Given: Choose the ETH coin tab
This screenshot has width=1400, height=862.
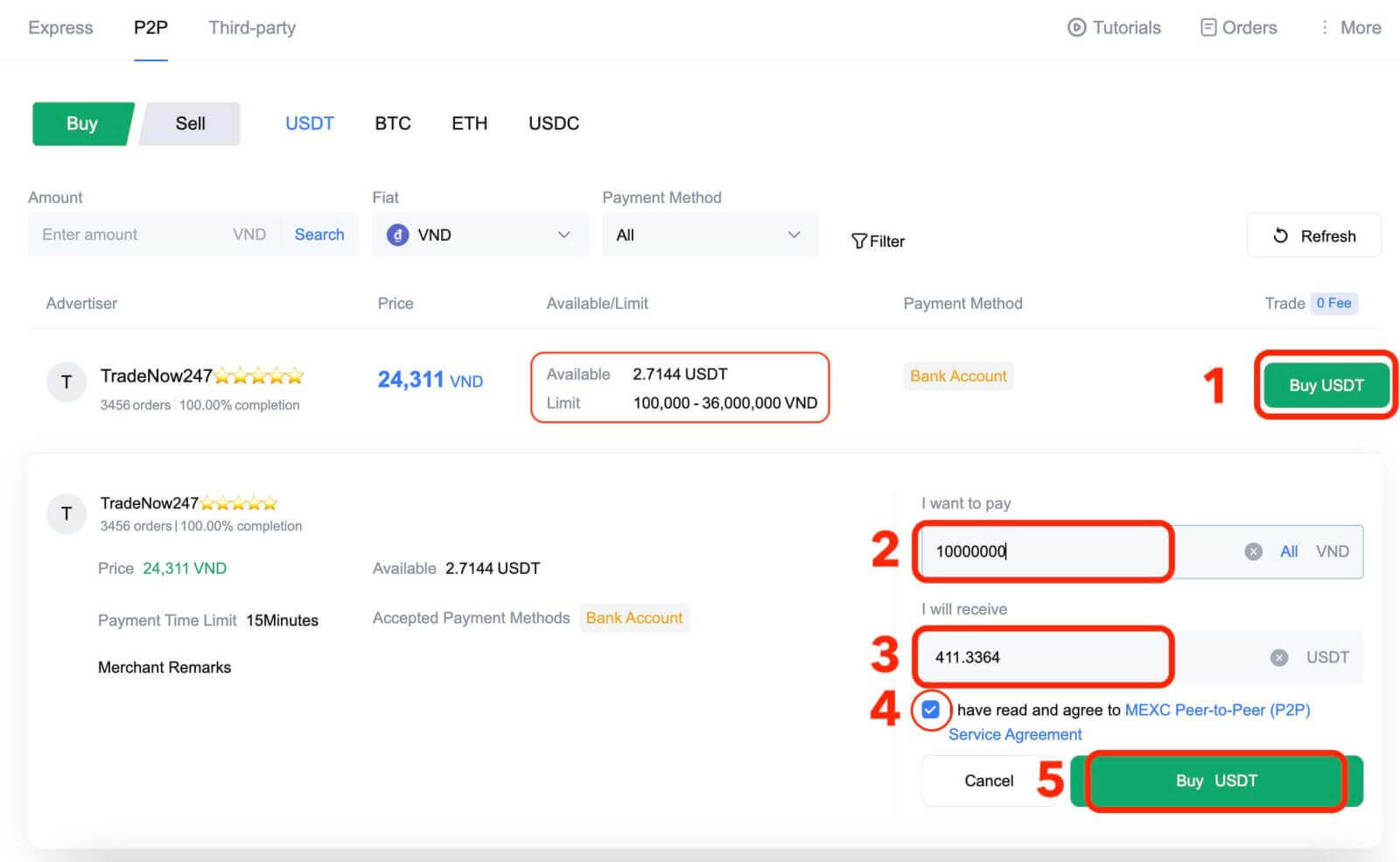Looking at the screenshot, I should pyautogui.click(x=469, y=123).
